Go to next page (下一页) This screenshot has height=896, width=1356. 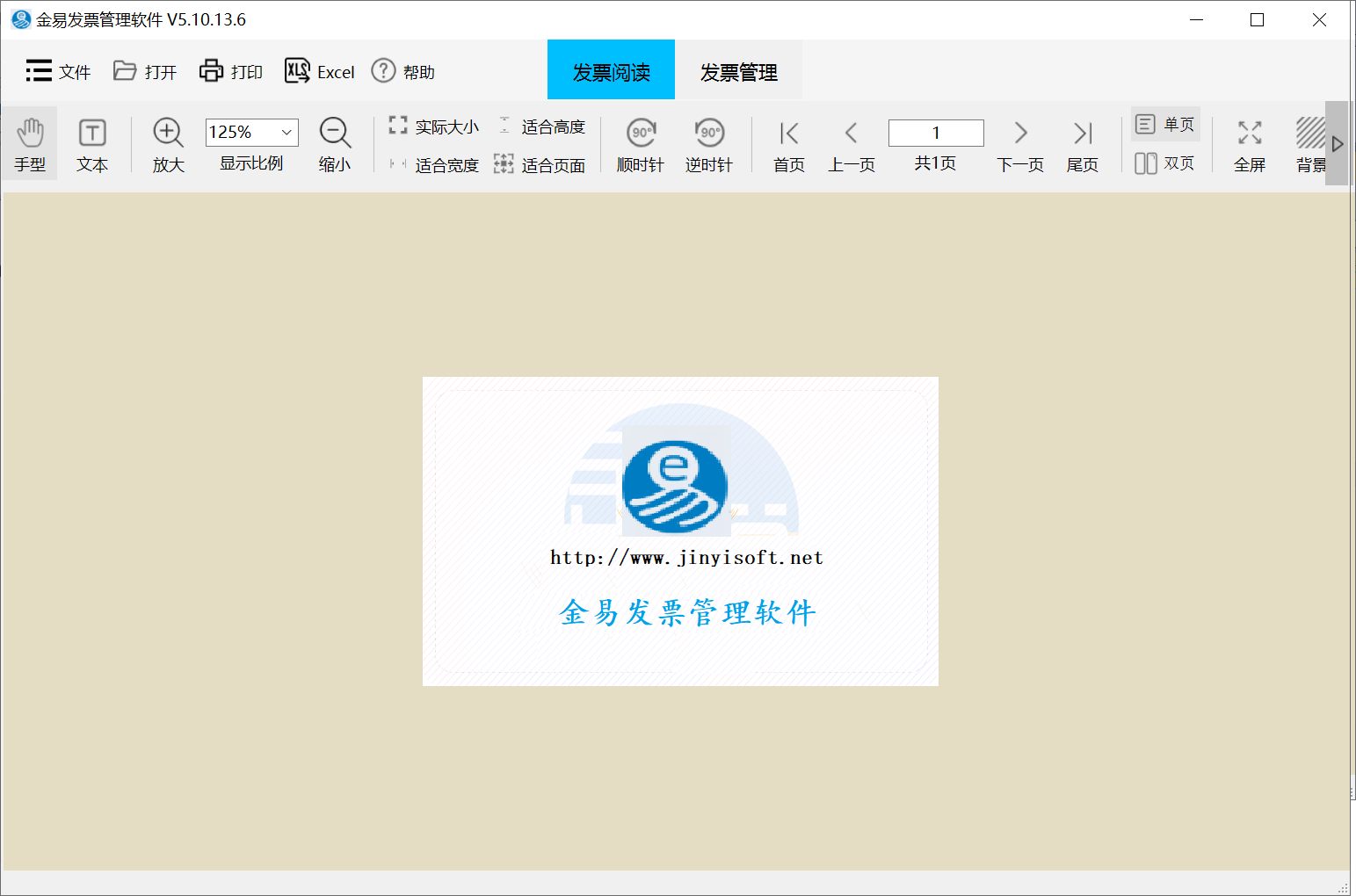1020,144
